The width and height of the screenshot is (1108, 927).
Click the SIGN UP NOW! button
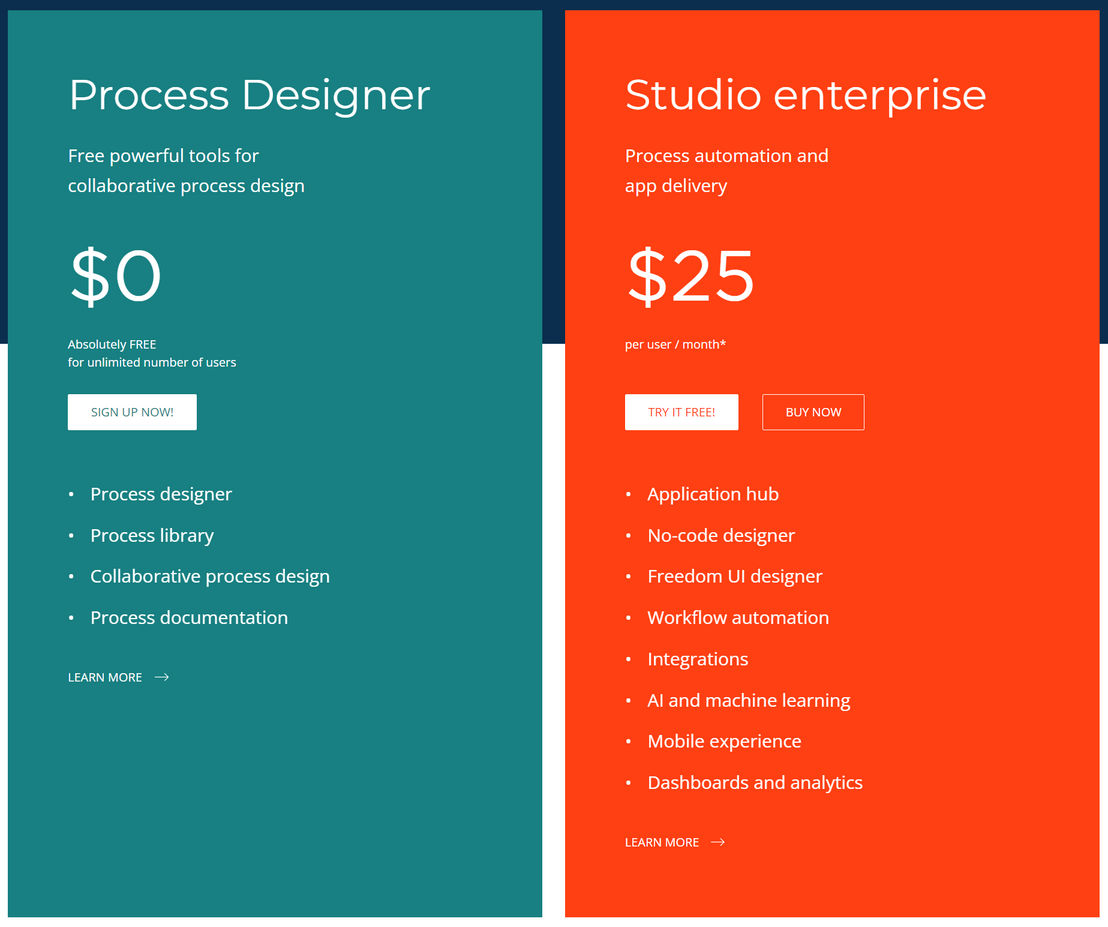tap(132, 412)
